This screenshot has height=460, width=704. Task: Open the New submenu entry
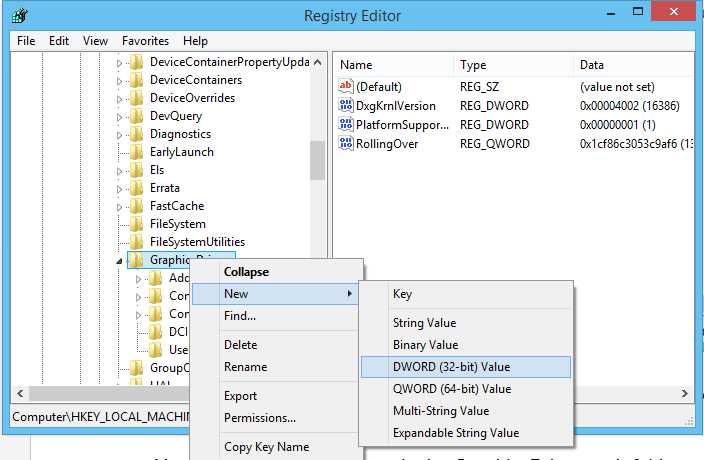pyautogui.click(x=277, y=294)
